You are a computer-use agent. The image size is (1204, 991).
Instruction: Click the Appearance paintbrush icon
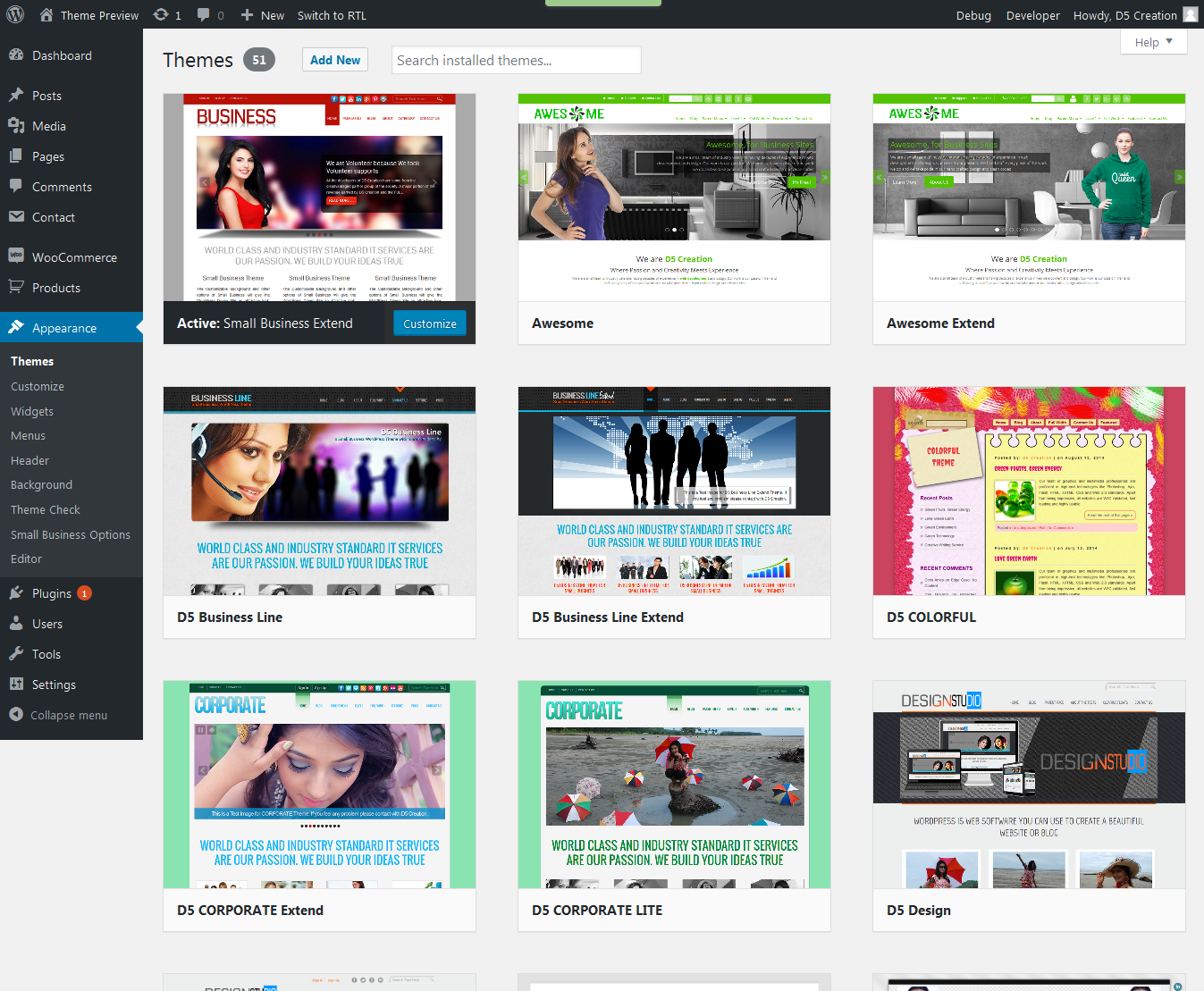click(16, 327)
